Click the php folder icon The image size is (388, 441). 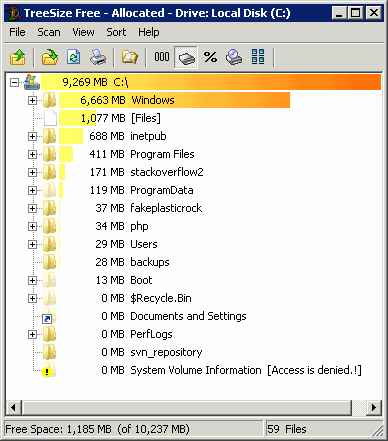(49, 226)
